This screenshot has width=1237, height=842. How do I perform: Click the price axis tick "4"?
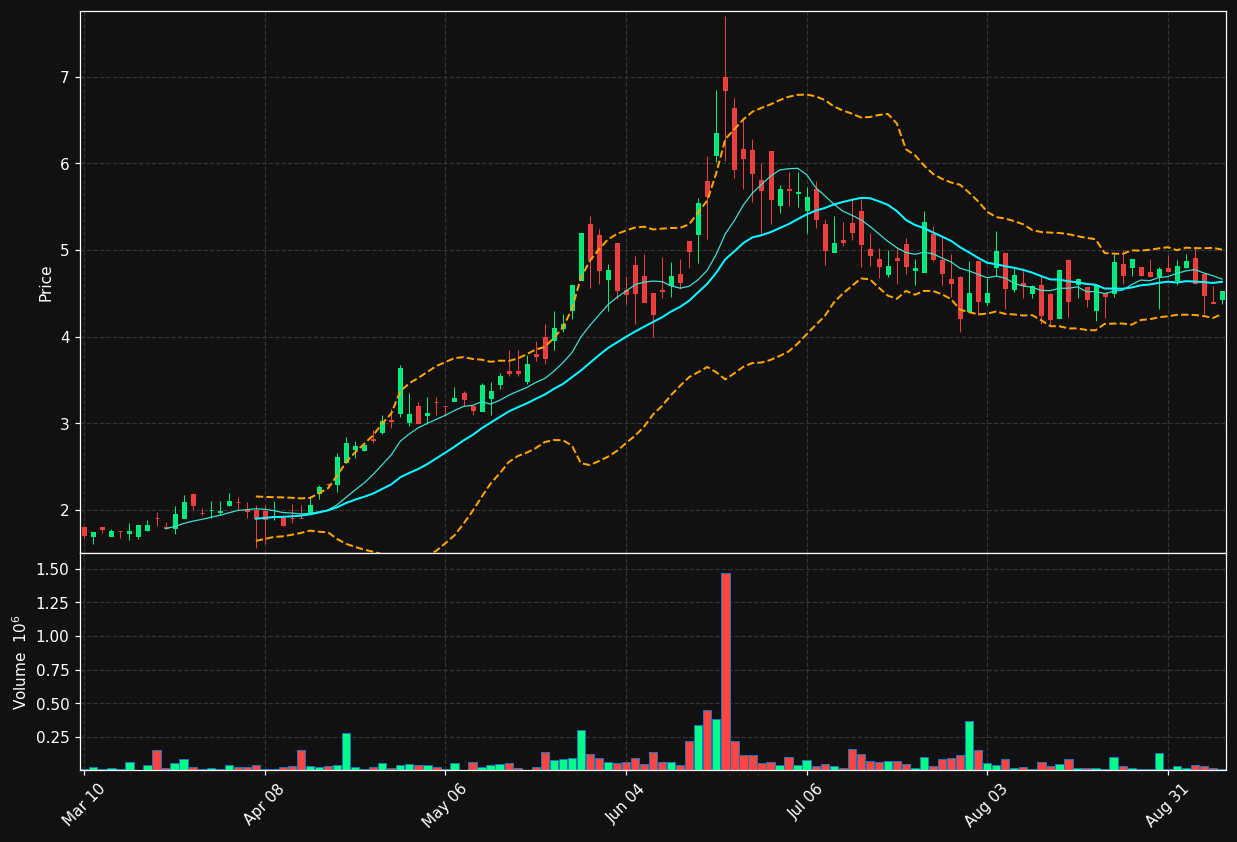[64, 337]
